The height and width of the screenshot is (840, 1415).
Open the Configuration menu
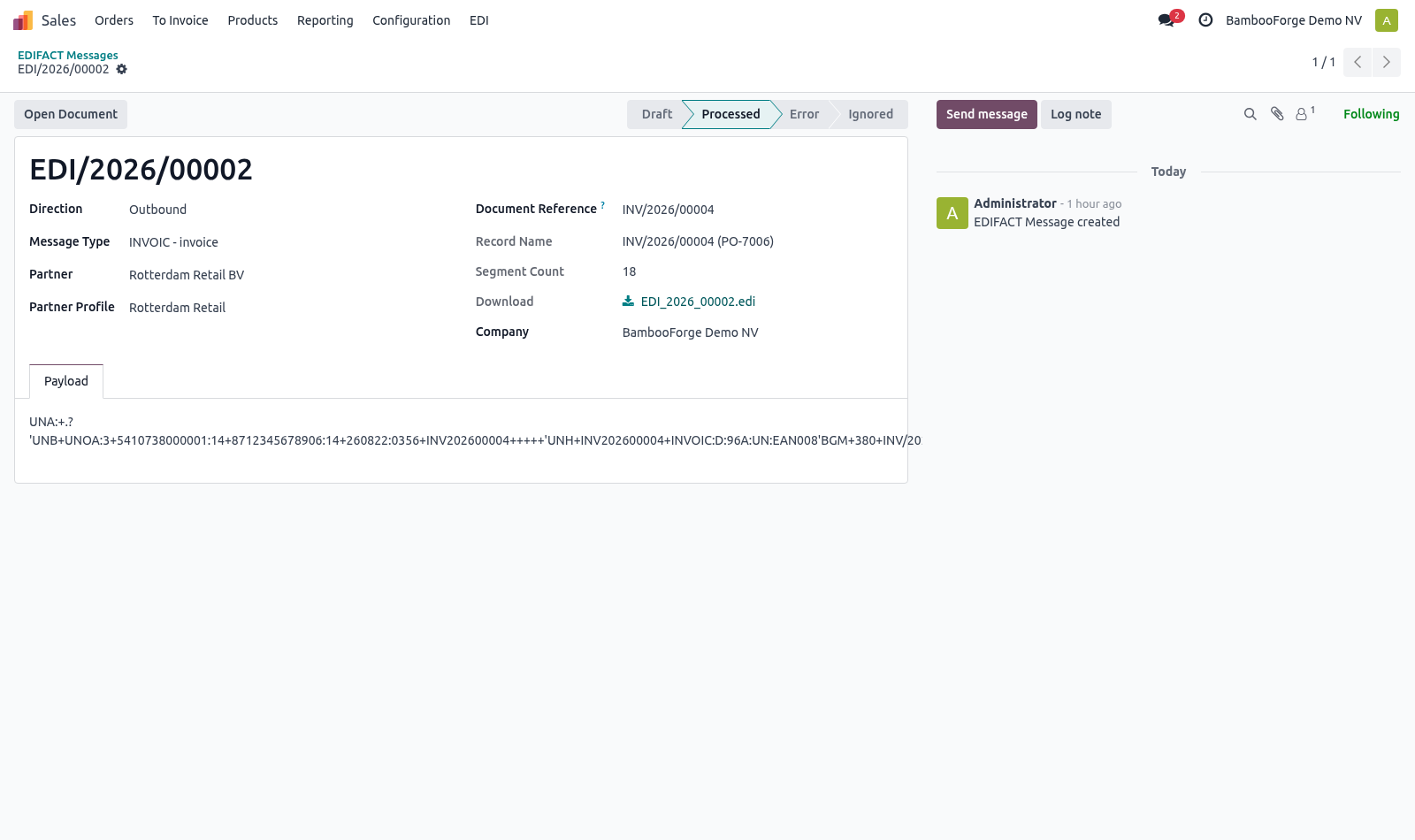point(411,20)
